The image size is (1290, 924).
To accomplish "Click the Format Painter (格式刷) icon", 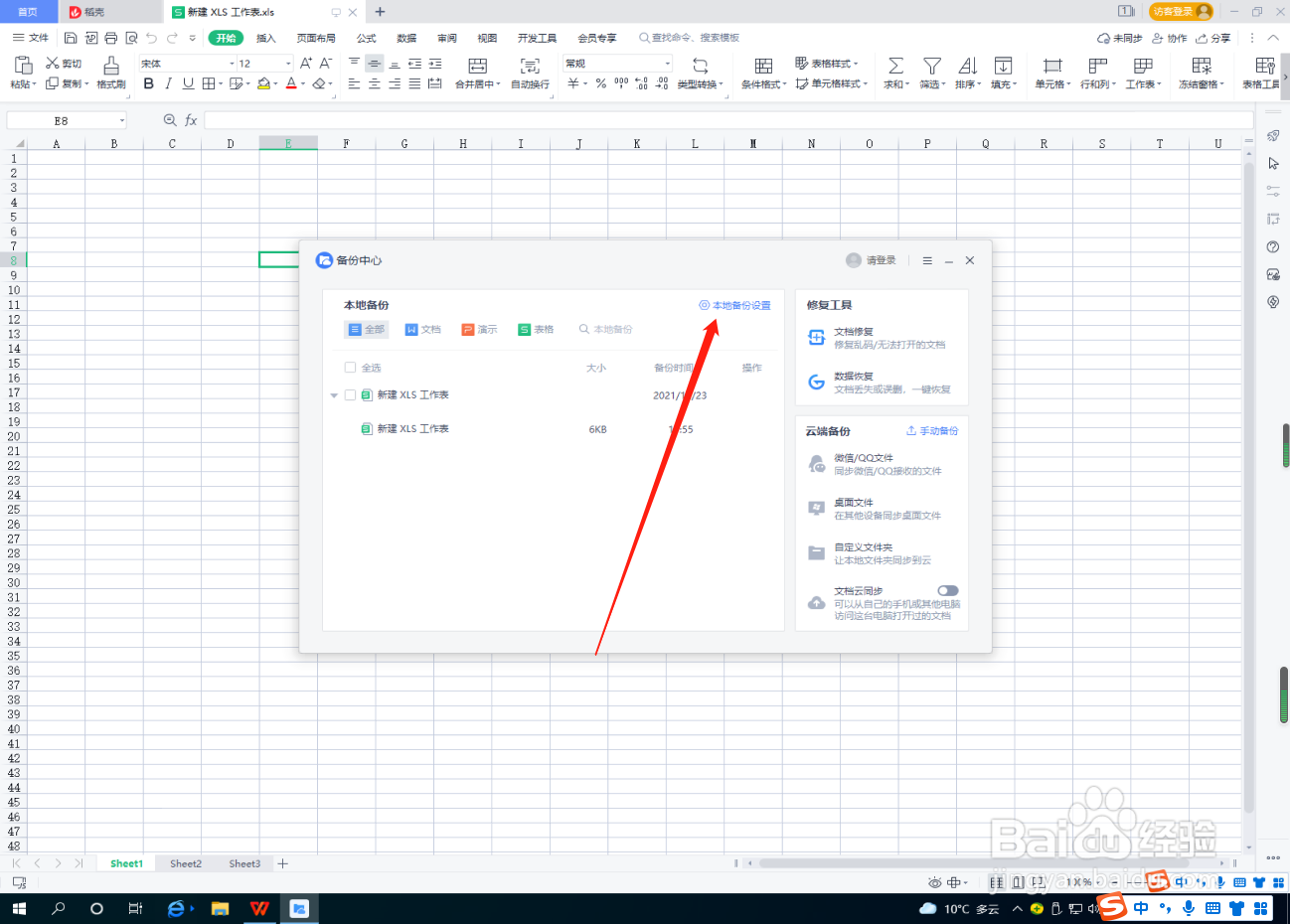I will tap(111, 66).
